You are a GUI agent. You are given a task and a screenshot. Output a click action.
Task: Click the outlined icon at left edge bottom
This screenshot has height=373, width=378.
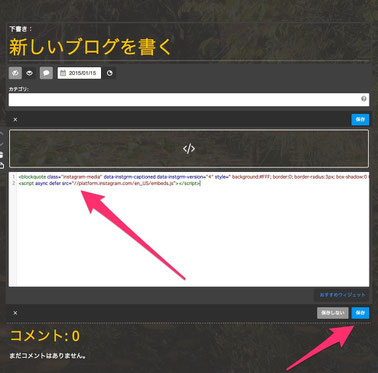[2, 165]
